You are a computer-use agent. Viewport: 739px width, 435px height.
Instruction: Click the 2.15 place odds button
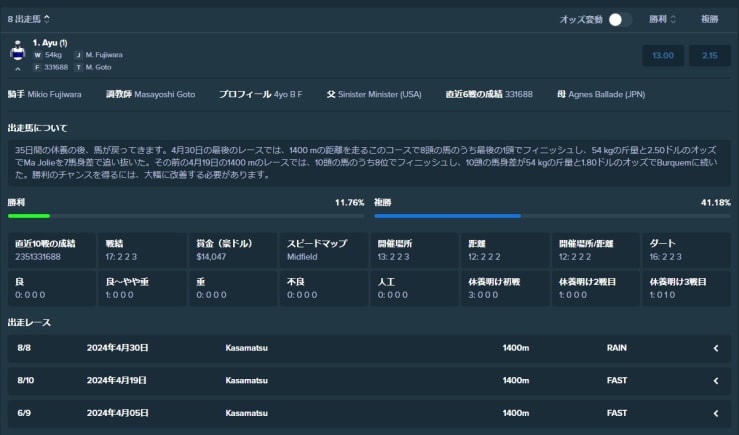tap(709, 56)
